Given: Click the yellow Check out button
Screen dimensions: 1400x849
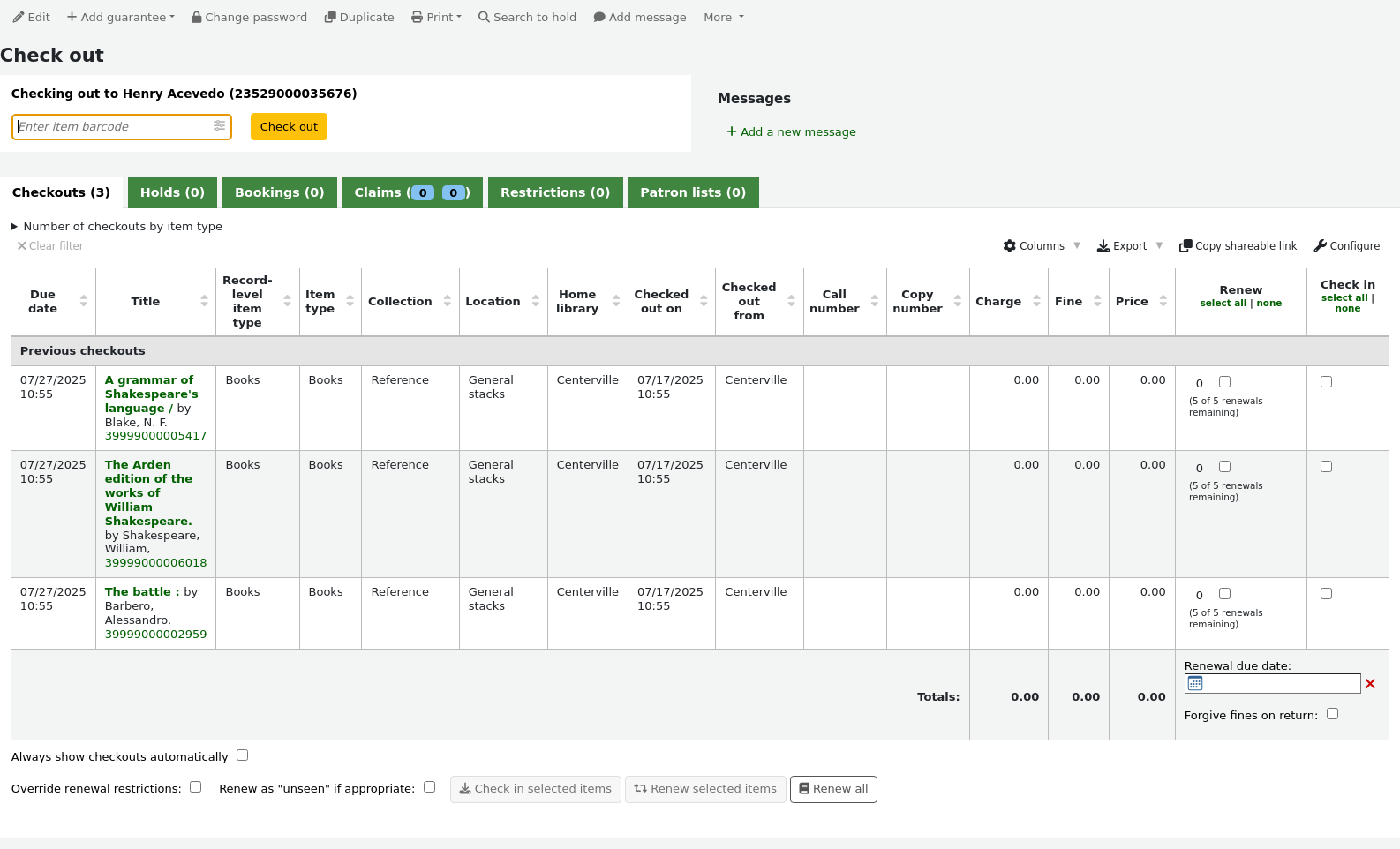Looking at the screenshot, I should point(289,126).
